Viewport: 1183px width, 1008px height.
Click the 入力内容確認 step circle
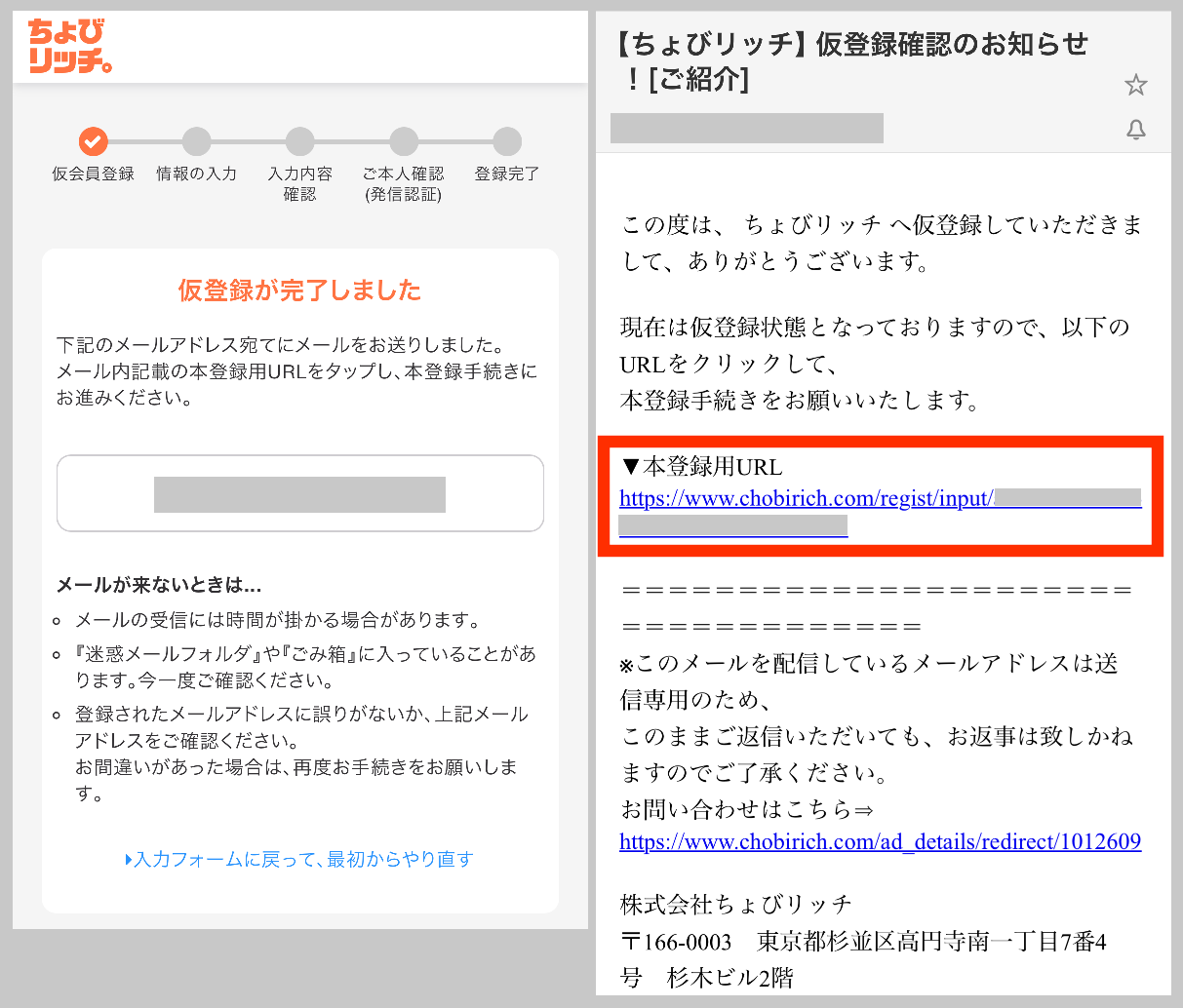pyautogui.click(x=300, y=142)
